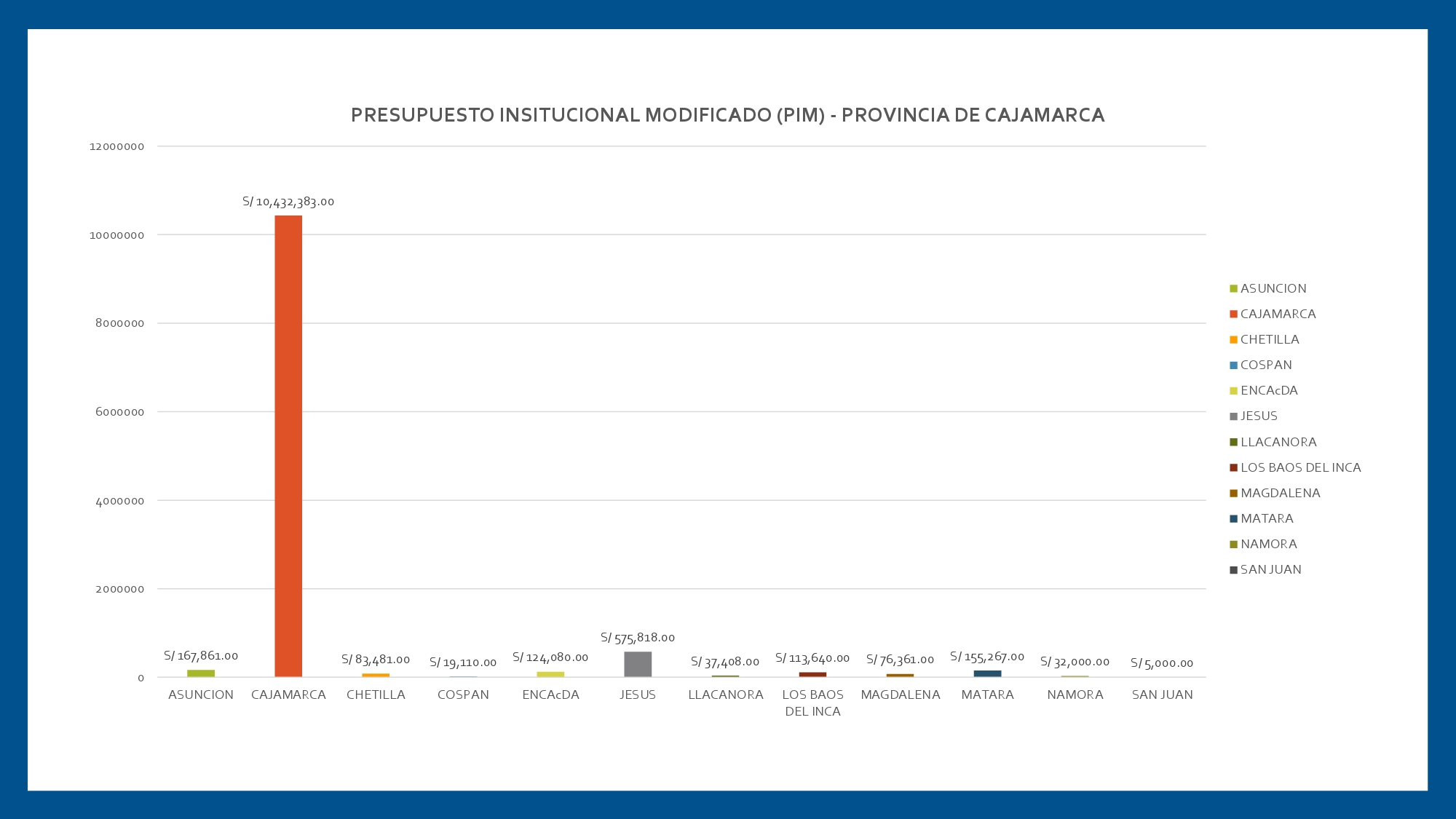Click the S/ 575,818.00 data label

click(x=638, y=638)
